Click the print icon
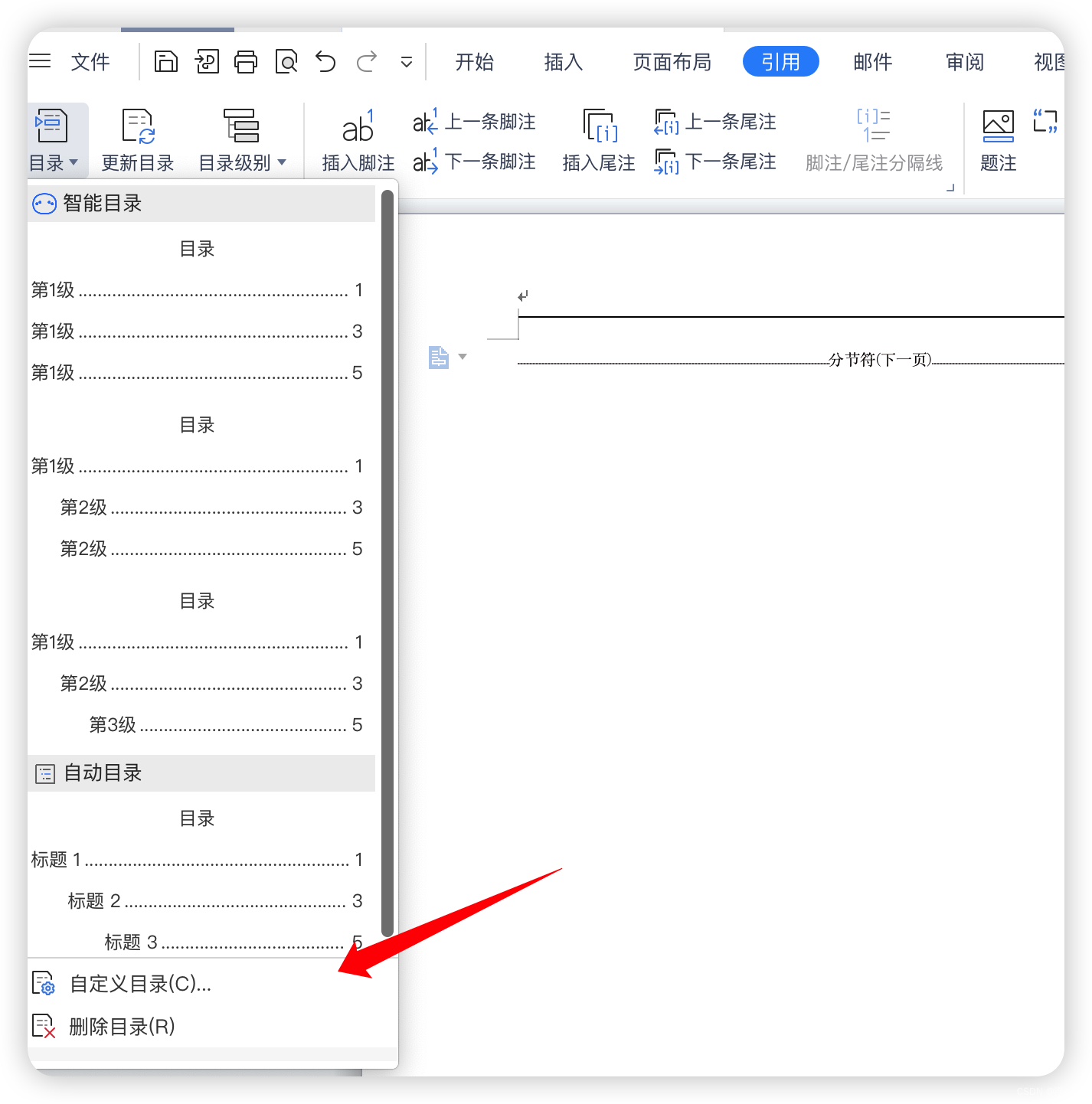Viewport: 1092px width, 1104px height. [246, 61]
